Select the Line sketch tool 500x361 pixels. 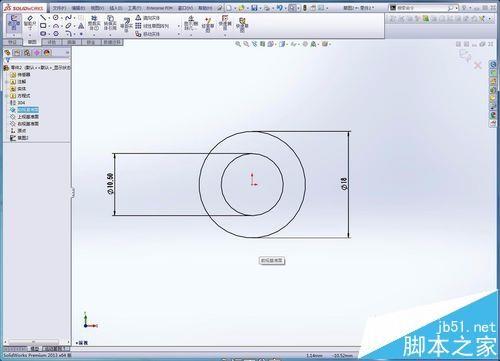pos(43,17)
